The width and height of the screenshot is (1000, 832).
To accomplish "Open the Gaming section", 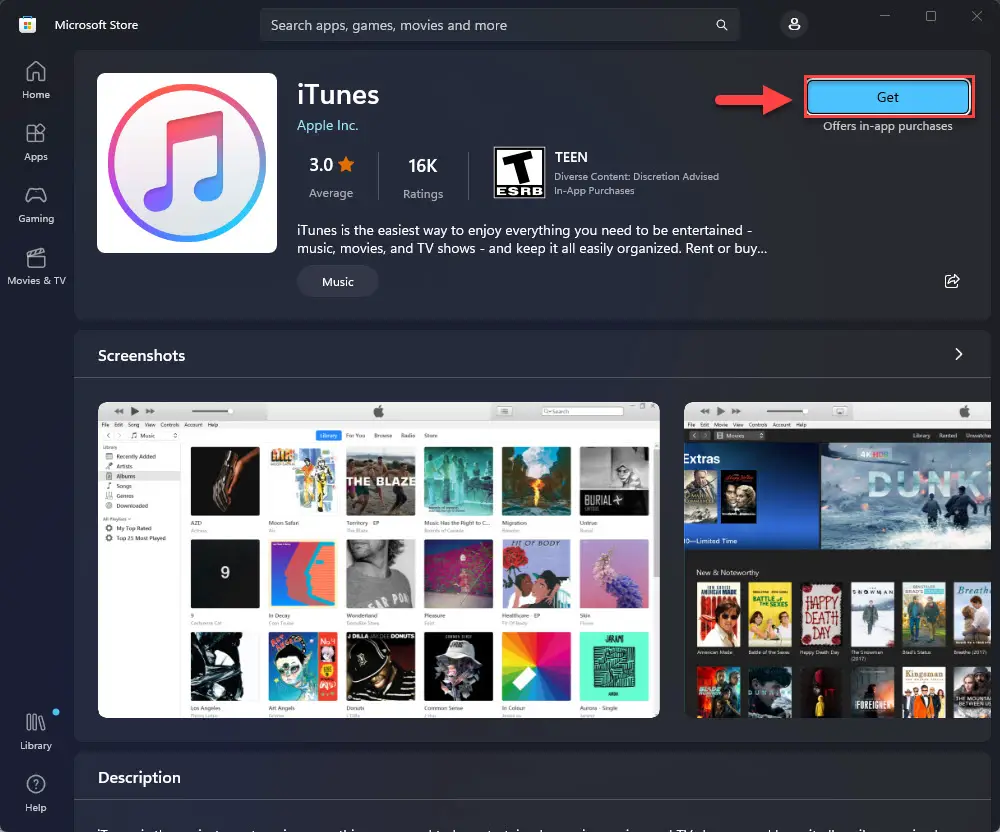I will [36, 204].
